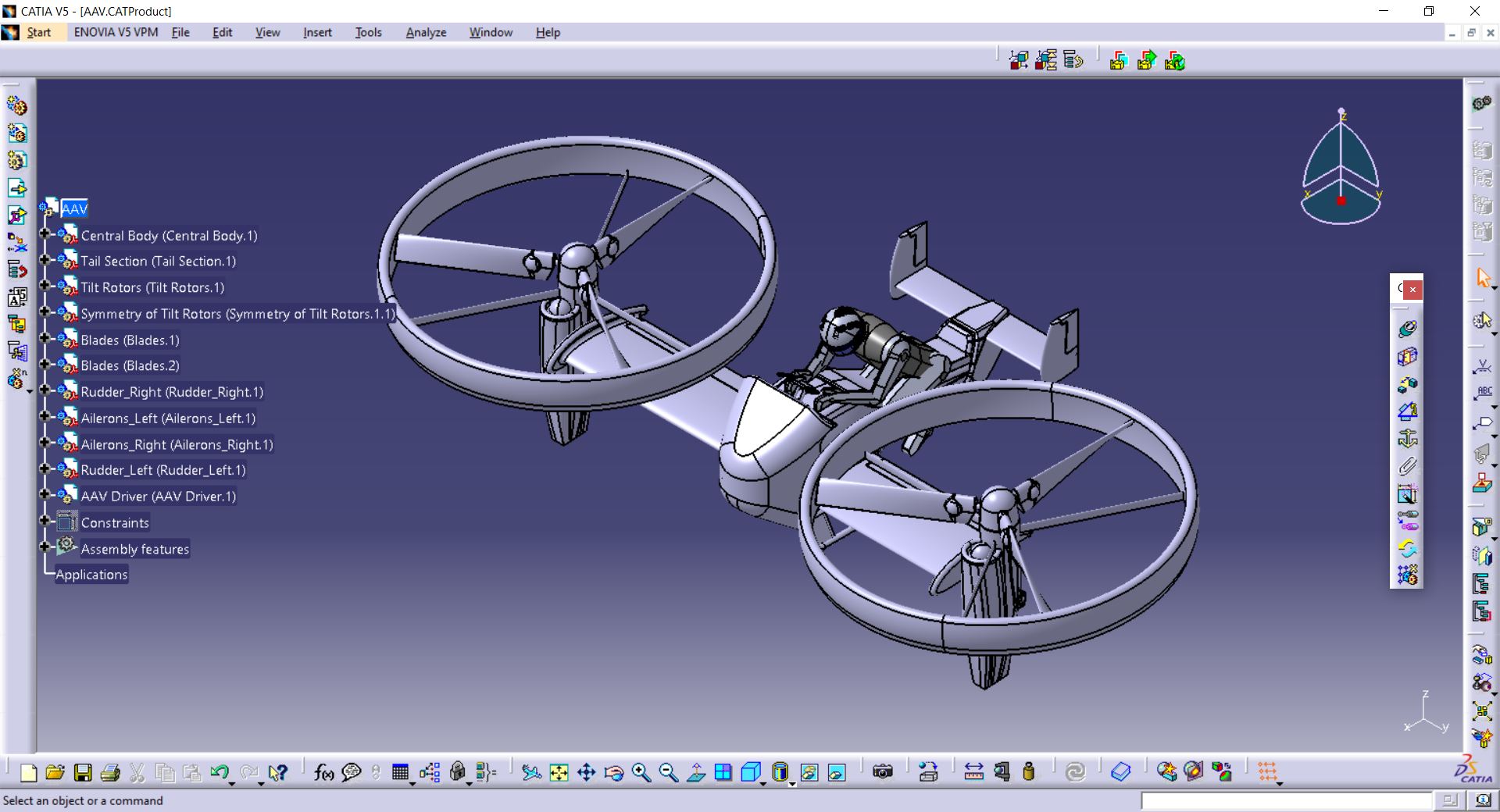This screenshot has height=812, width=1500.
Task: Click the Weld Feature V annotation icon
Action: click(x=1482, y=365)
